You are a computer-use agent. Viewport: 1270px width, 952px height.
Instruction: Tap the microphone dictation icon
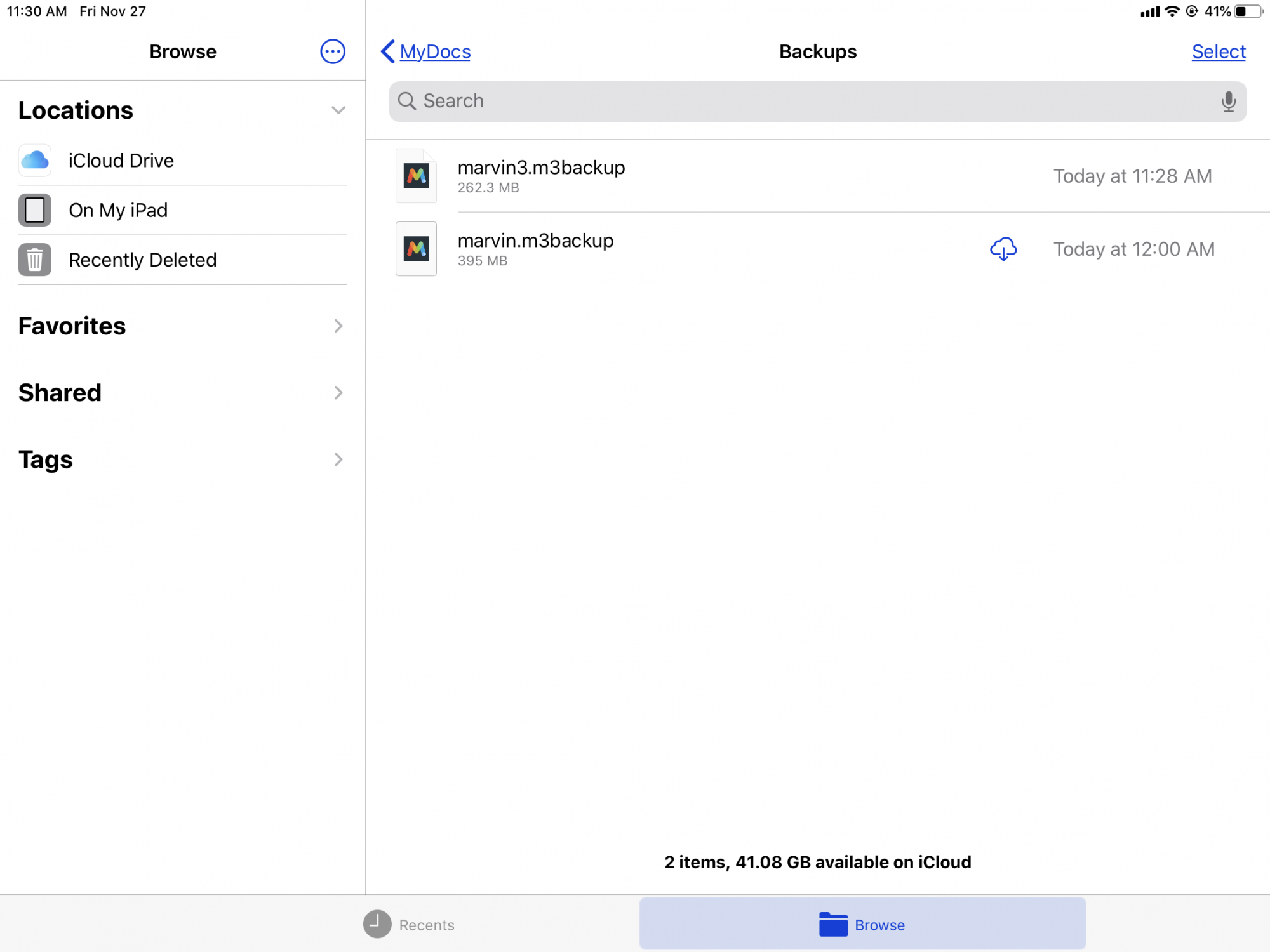[x=1228, y=102]
